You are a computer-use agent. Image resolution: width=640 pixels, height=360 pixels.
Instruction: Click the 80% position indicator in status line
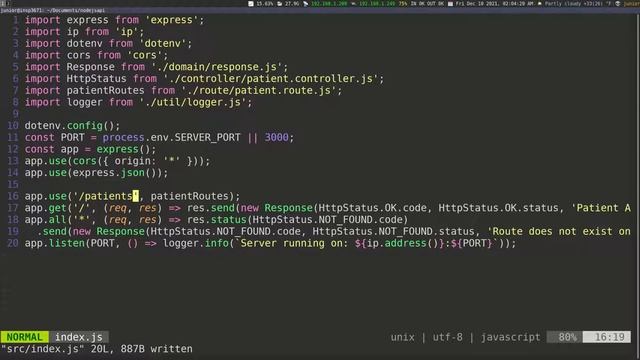(565, 337)
